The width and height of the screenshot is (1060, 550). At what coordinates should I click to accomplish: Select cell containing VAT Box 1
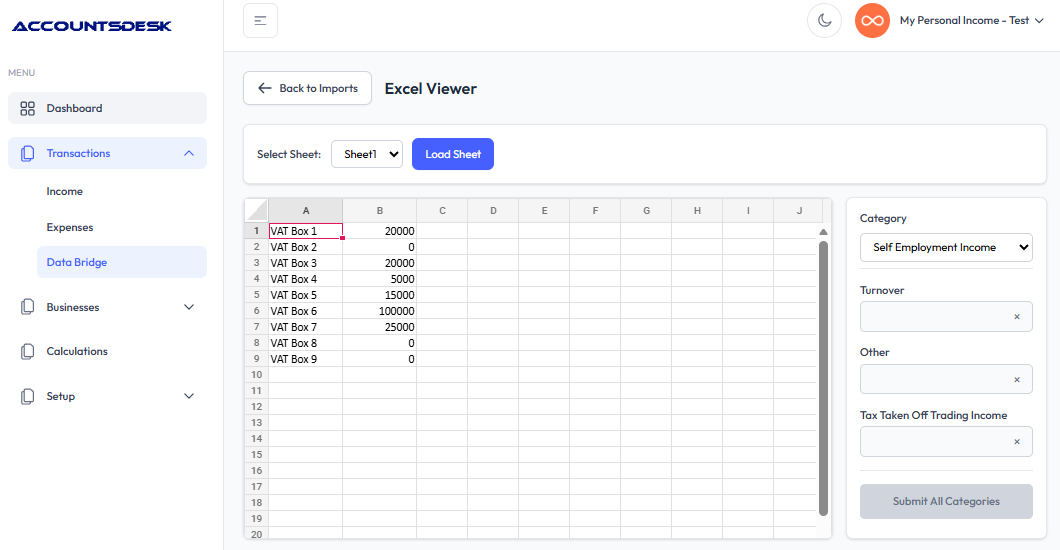coord(306,231)
